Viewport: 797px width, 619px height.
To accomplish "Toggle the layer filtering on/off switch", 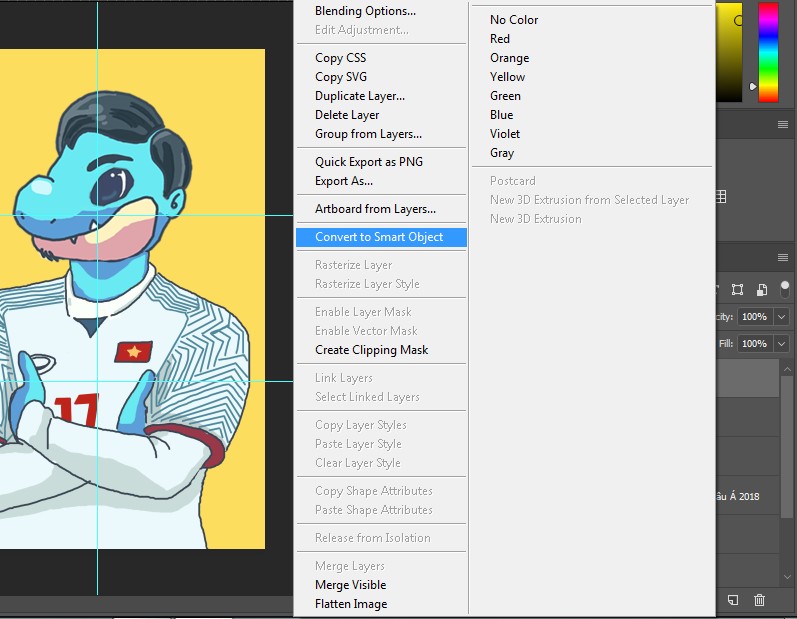I will pyautogui.click(x=785, y=288).
